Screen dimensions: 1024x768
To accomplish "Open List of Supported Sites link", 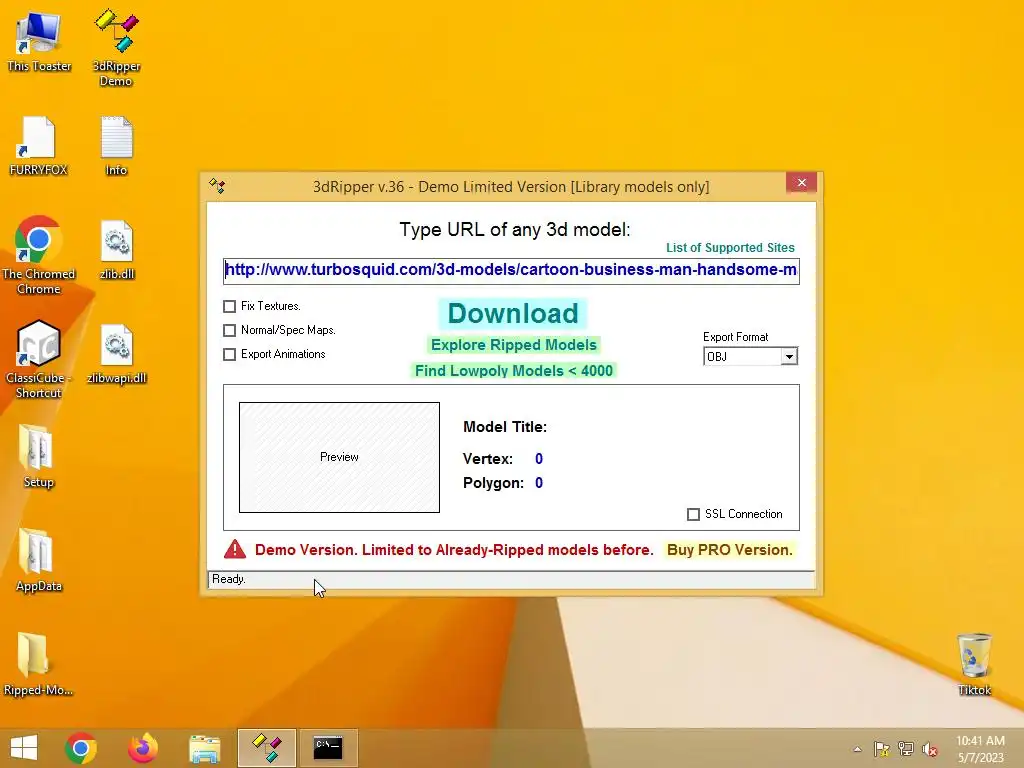I will click(730, 248).
